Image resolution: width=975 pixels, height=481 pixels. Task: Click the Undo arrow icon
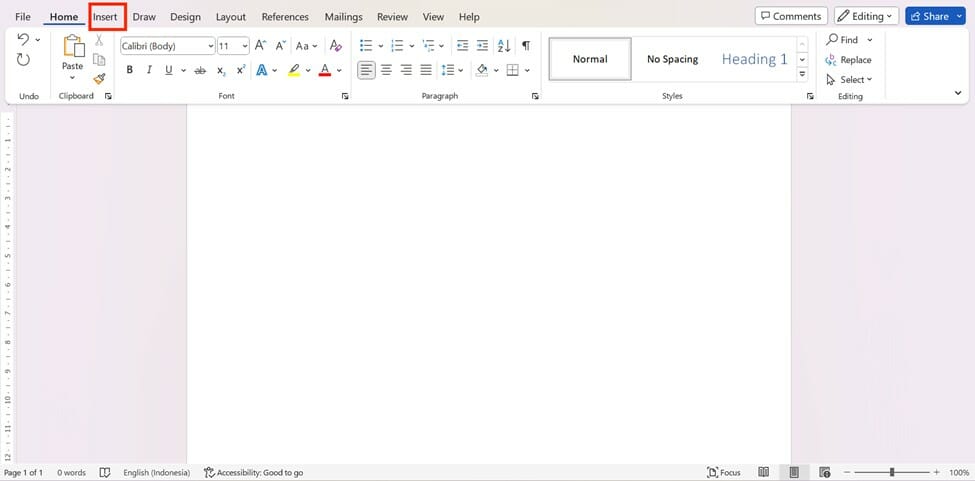(23, 40)
